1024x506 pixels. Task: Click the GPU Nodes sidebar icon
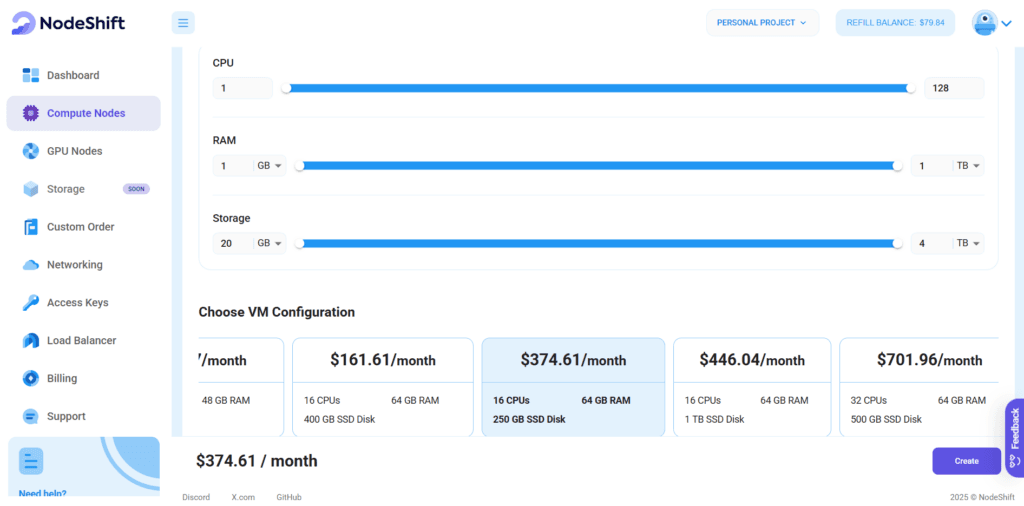coord(30,151)
